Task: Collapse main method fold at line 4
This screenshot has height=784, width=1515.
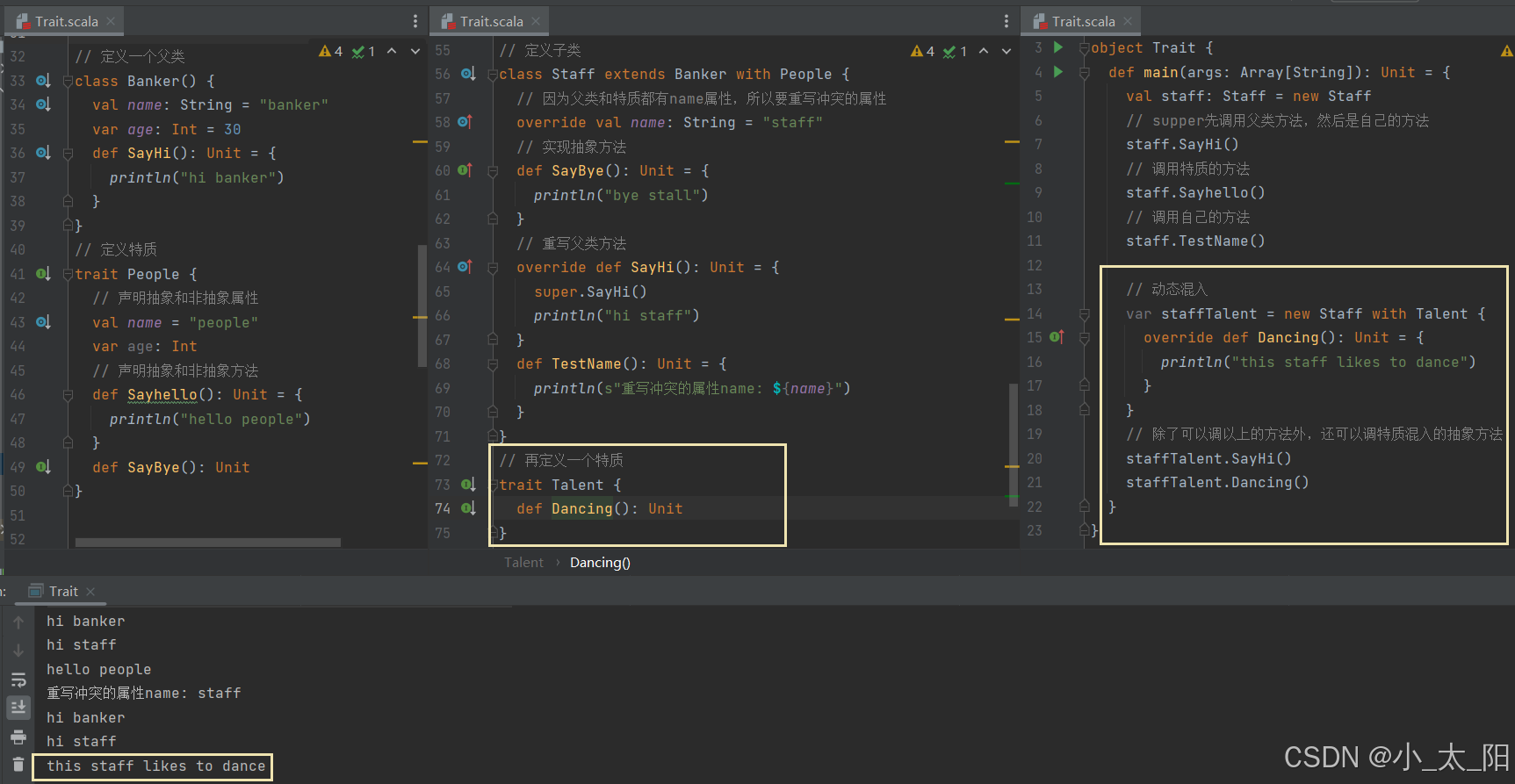Action: 1085,72
